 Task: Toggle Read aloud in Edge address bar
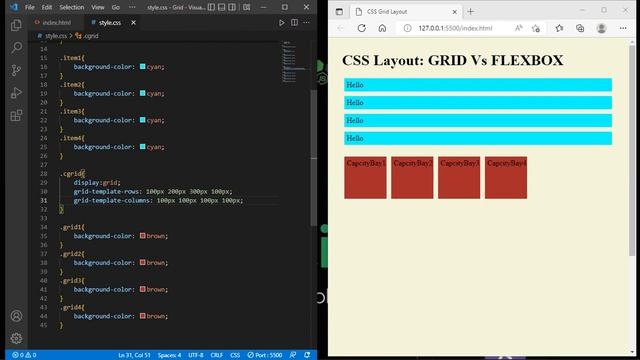(x=518, y=28)
